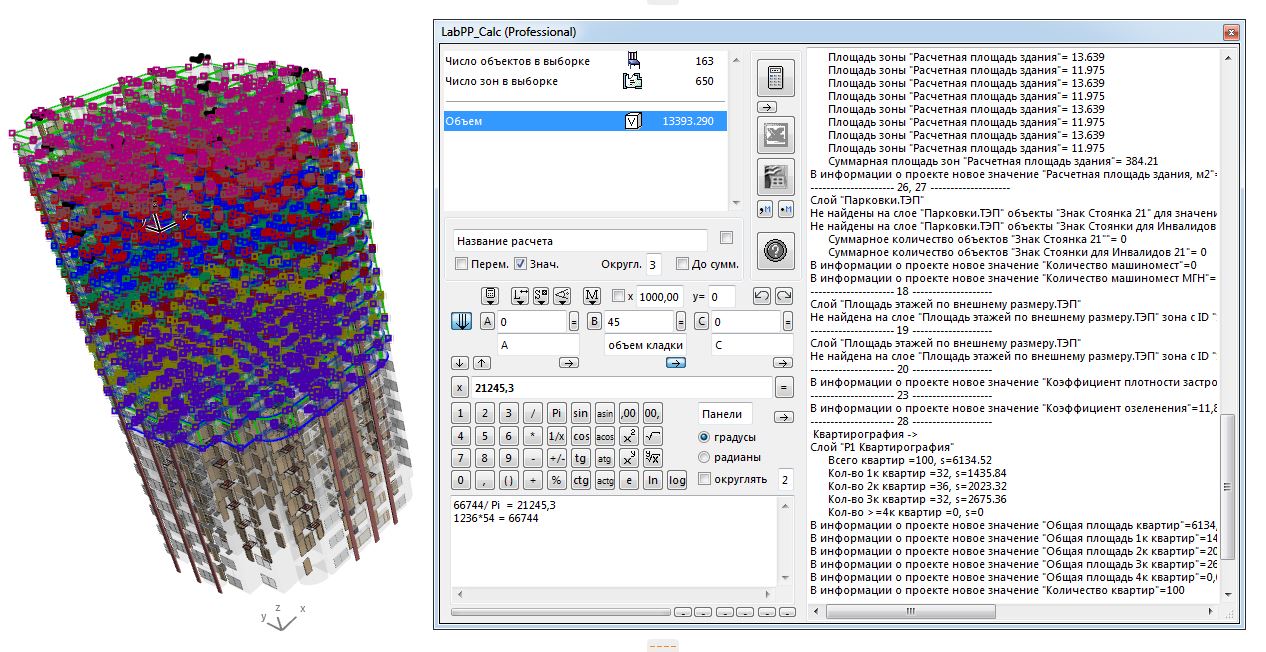Click the B value field showing 45

639,322
